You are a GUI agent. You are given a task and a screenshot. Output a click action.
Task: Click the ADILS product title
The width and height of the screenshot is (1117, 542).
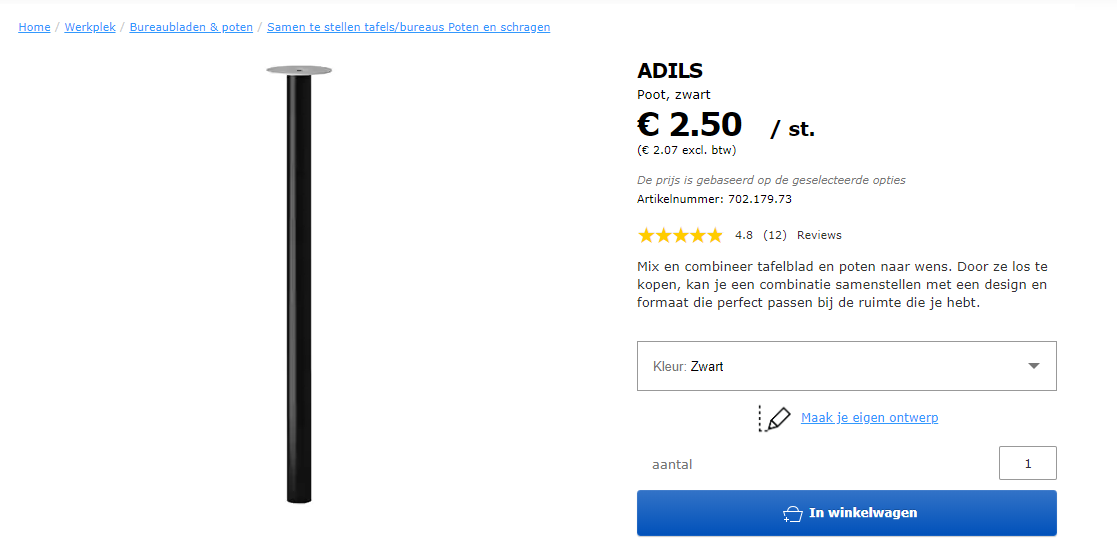pos(670,71)
